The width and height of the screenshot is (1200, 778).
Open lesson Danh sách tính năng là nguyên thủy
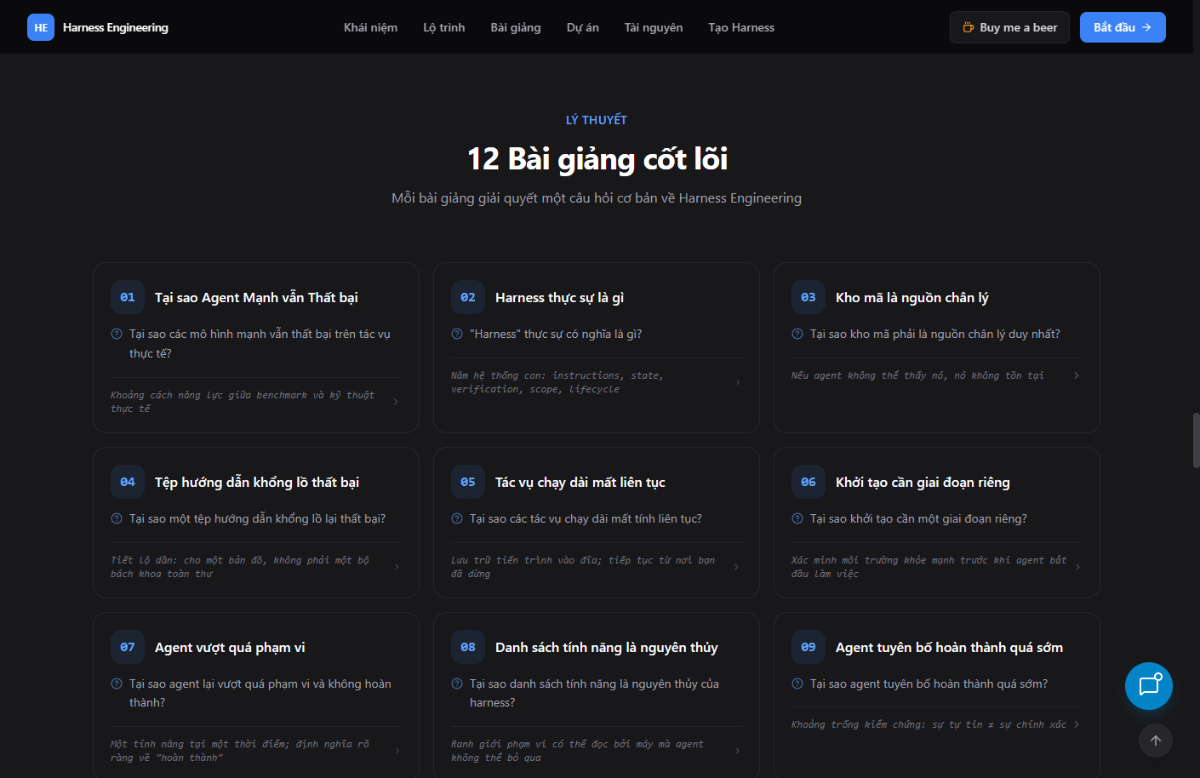[596, 695]
